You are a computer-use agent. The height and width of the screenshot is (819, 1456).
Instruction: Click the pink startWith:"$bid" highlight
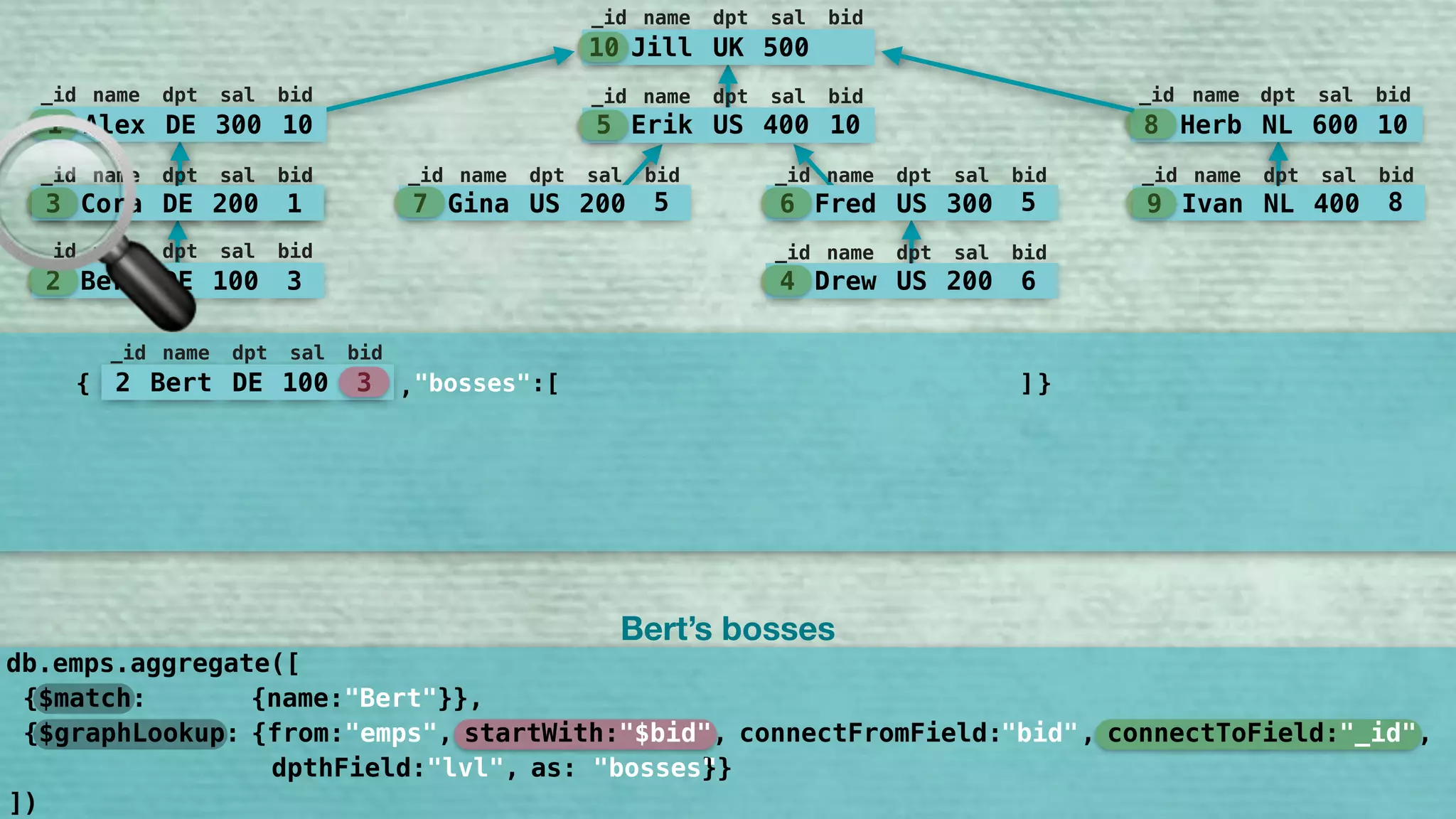(x=586, y=733)
